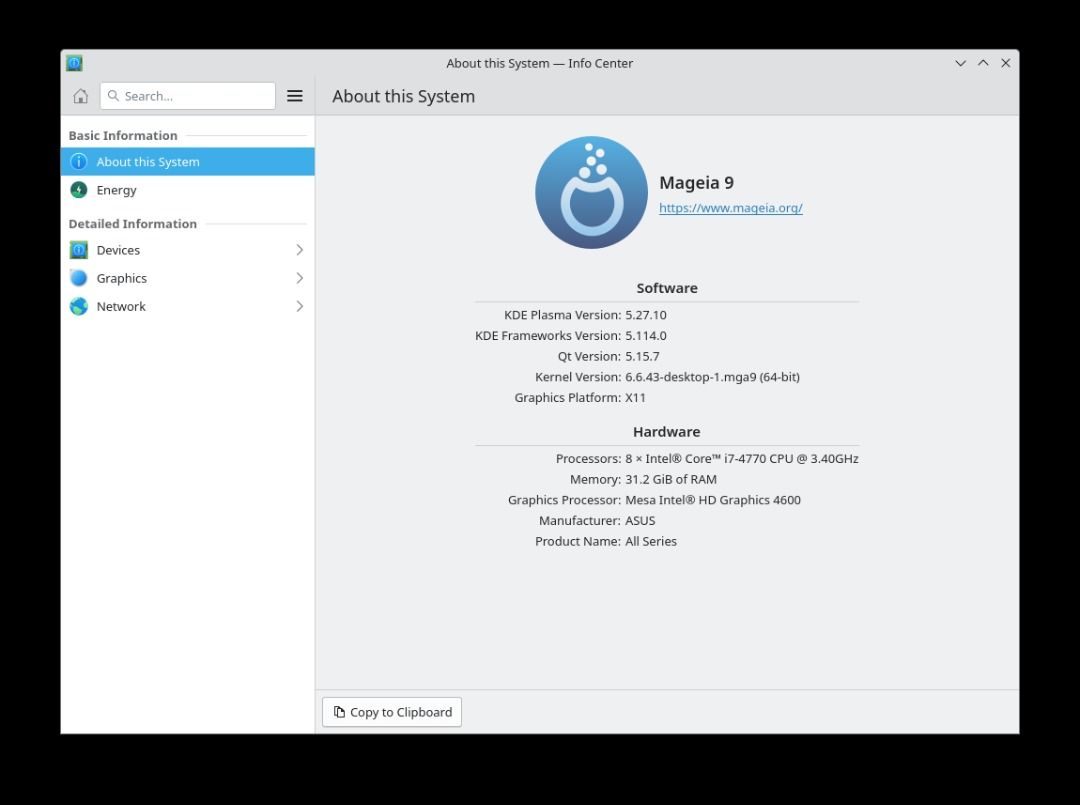This screenshot has width=1080, height=805.
Task: Select About this System entry
Action: tap(187, 162)
